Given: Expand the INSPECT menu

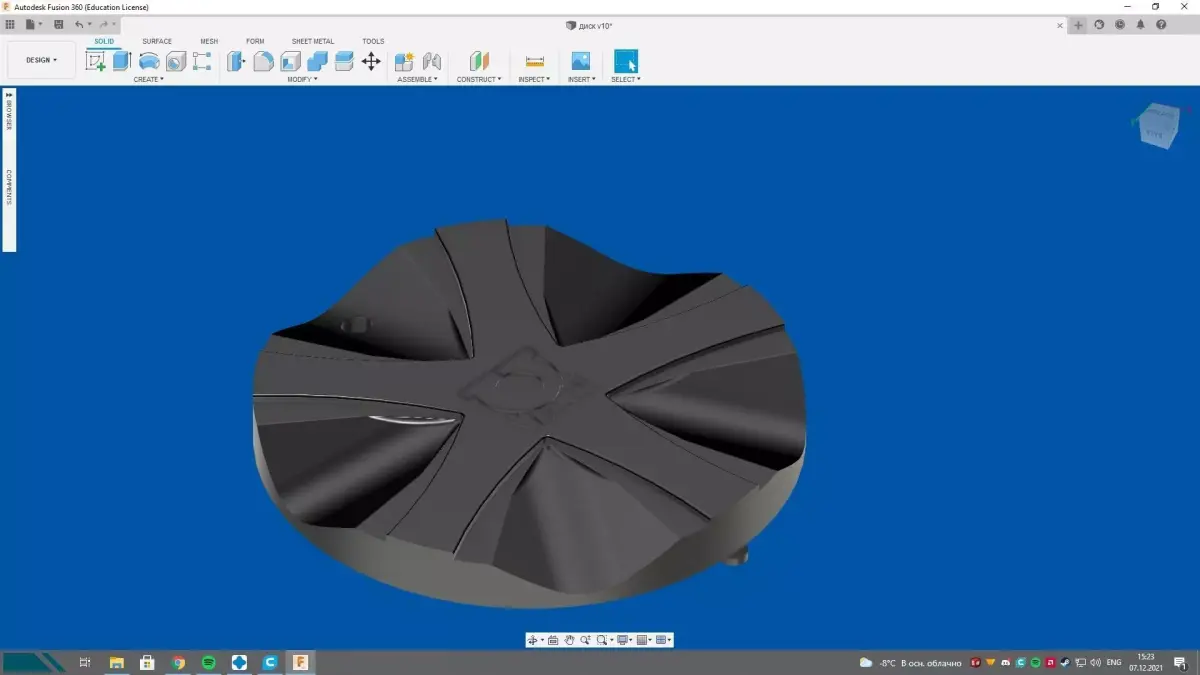Looking at the screenshot, I should tap(534, 79).
